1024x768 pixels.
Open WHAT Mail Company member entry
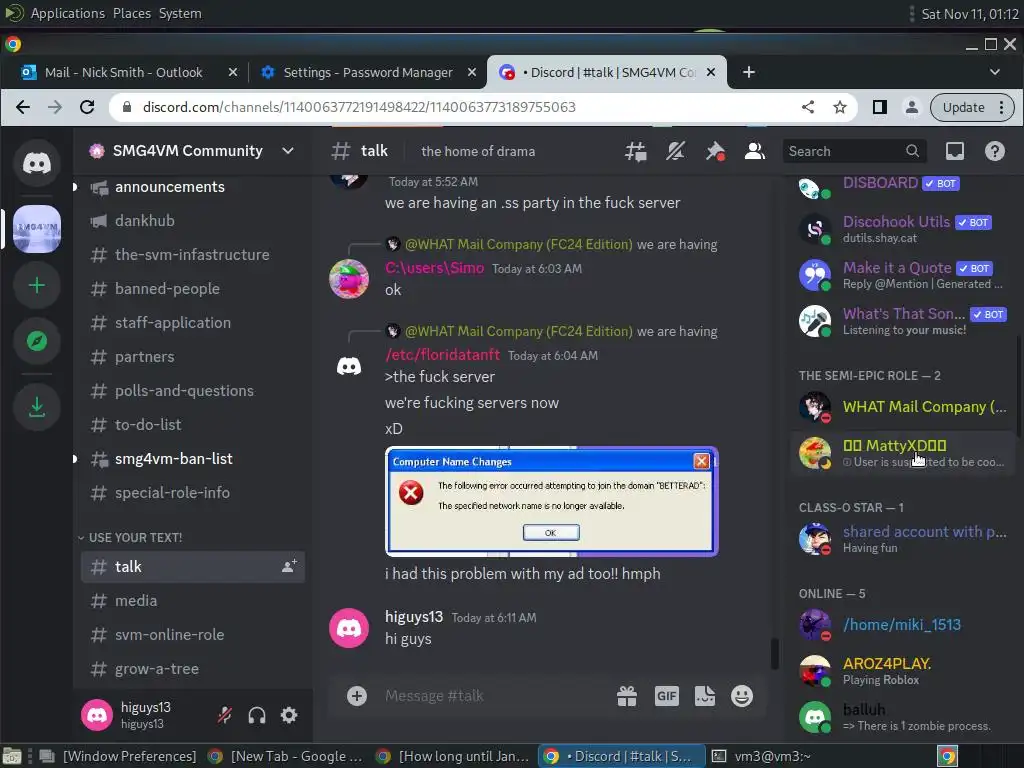tap(902, 407)
